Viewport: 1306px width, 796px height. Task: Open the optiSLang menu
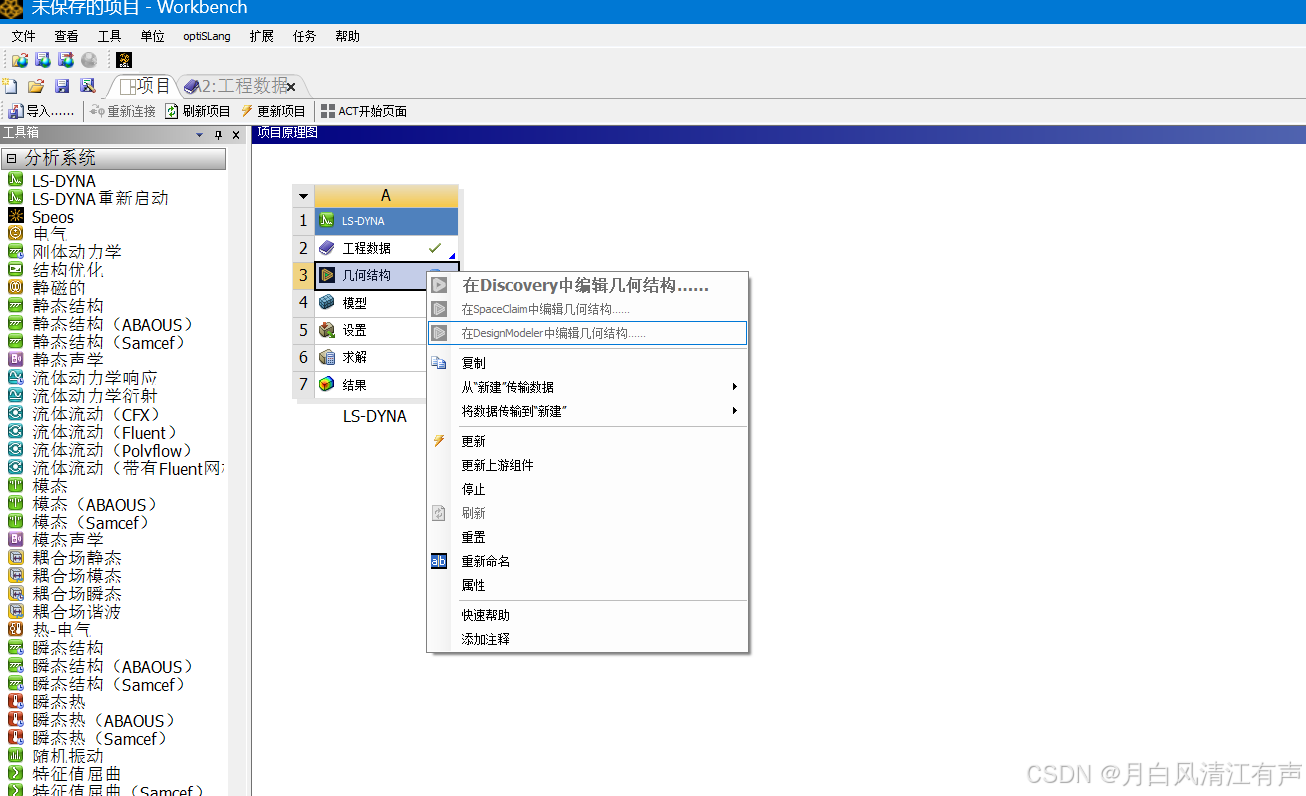point(207,36)
